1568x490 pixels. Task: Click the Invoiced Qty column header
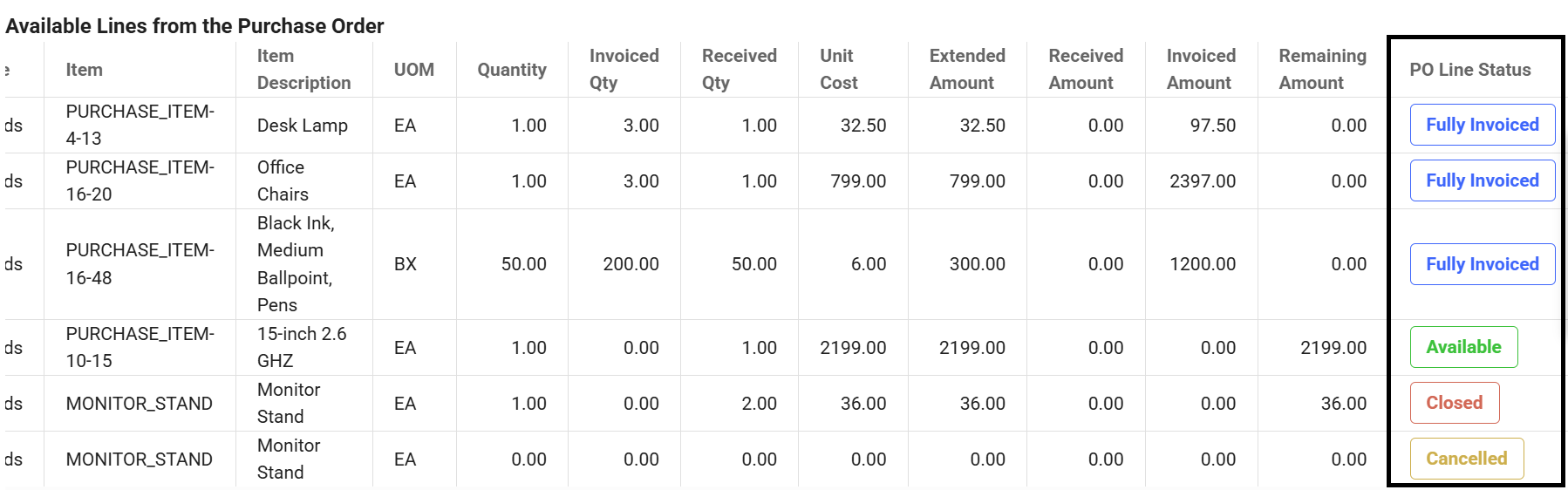(x=624, y=70)
